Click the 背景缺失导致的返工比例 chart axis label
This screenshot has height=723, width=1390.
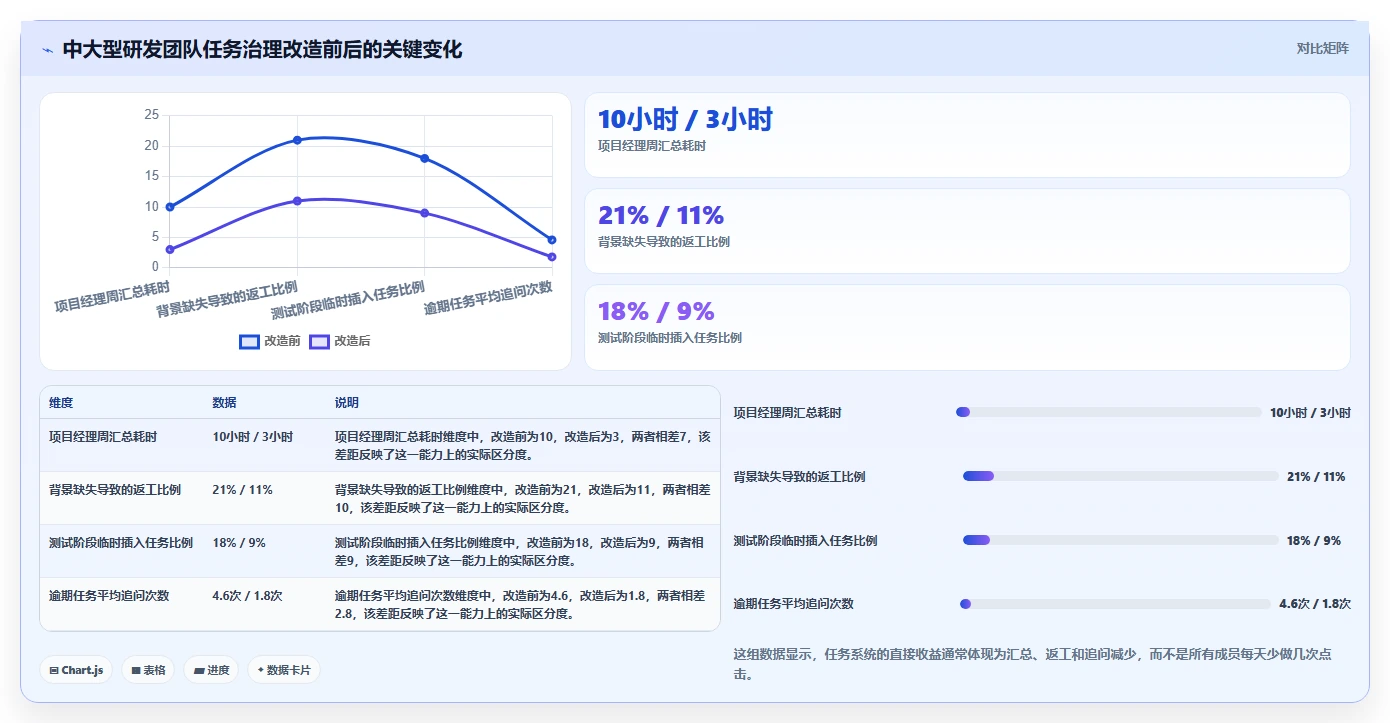[227, 299]
